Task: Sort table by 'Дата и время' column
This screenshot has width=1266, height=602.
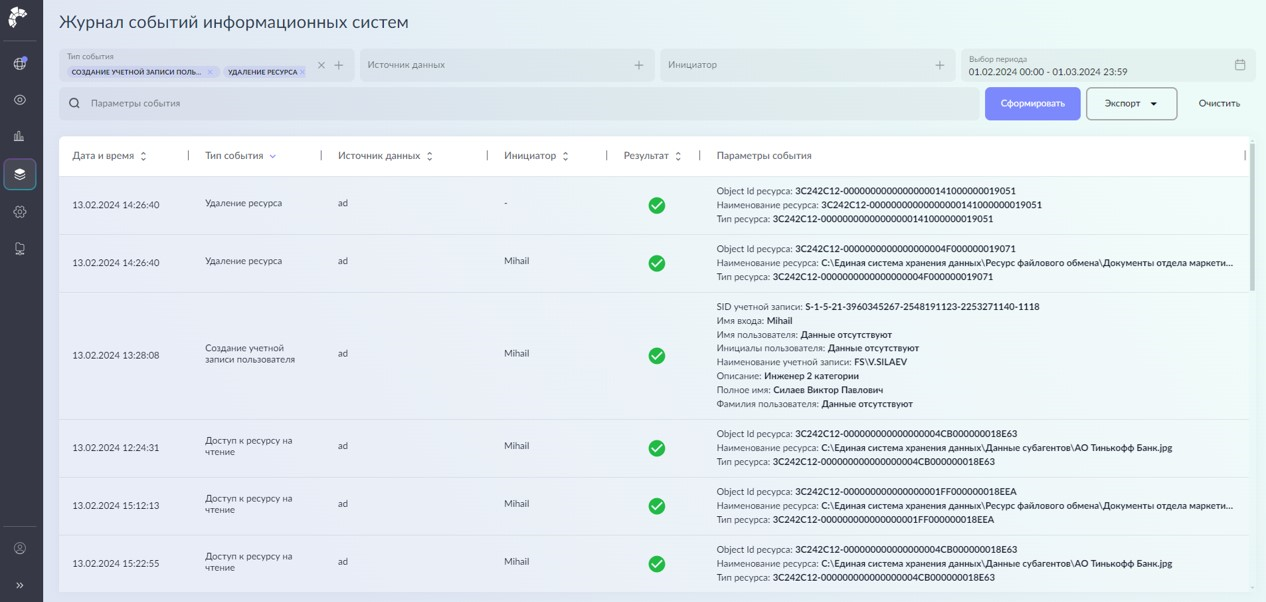Action: point(143,156)
